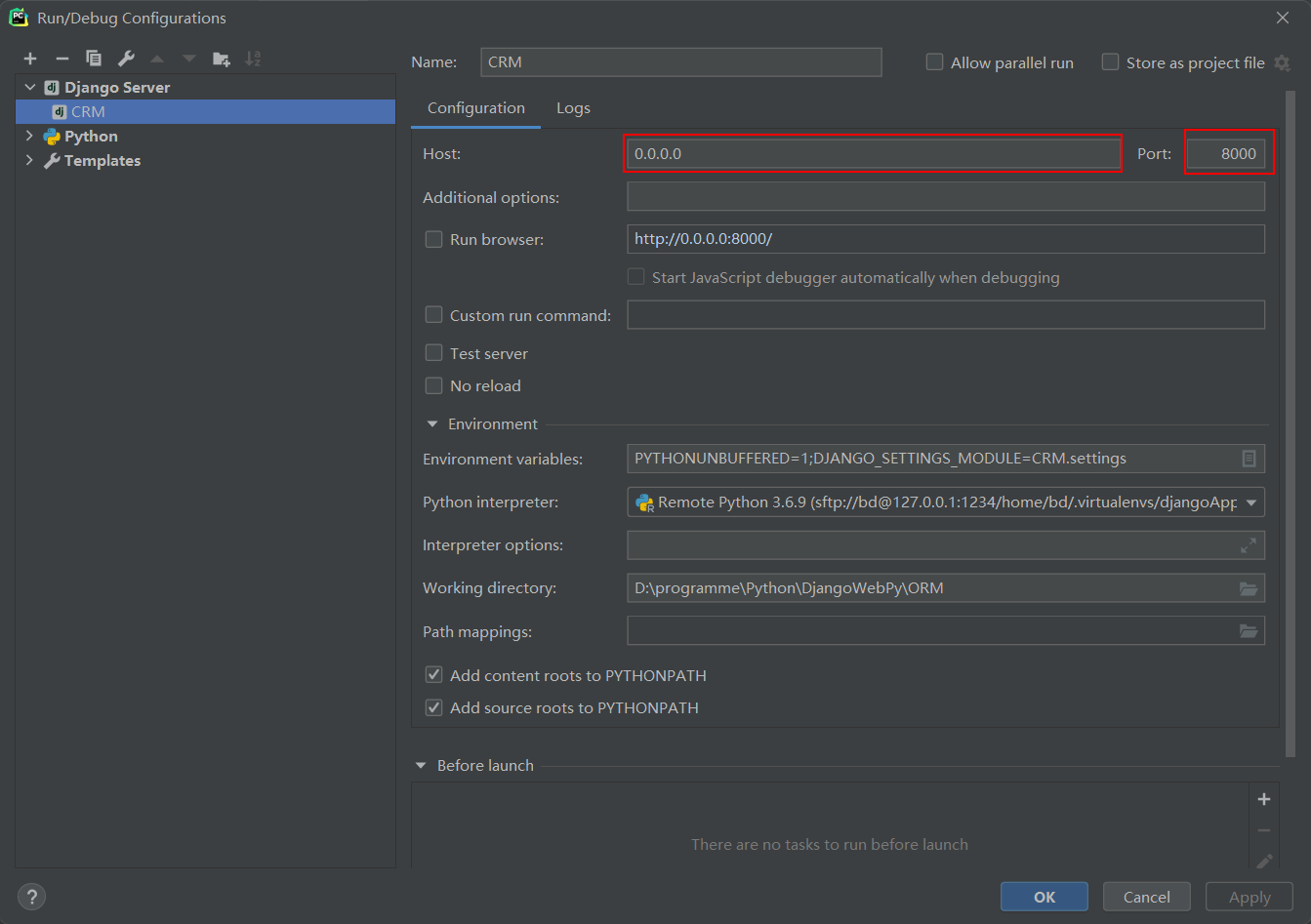Open the Python interpreter dropdown
This screenshot has width=1311, height=924.
1251,502
